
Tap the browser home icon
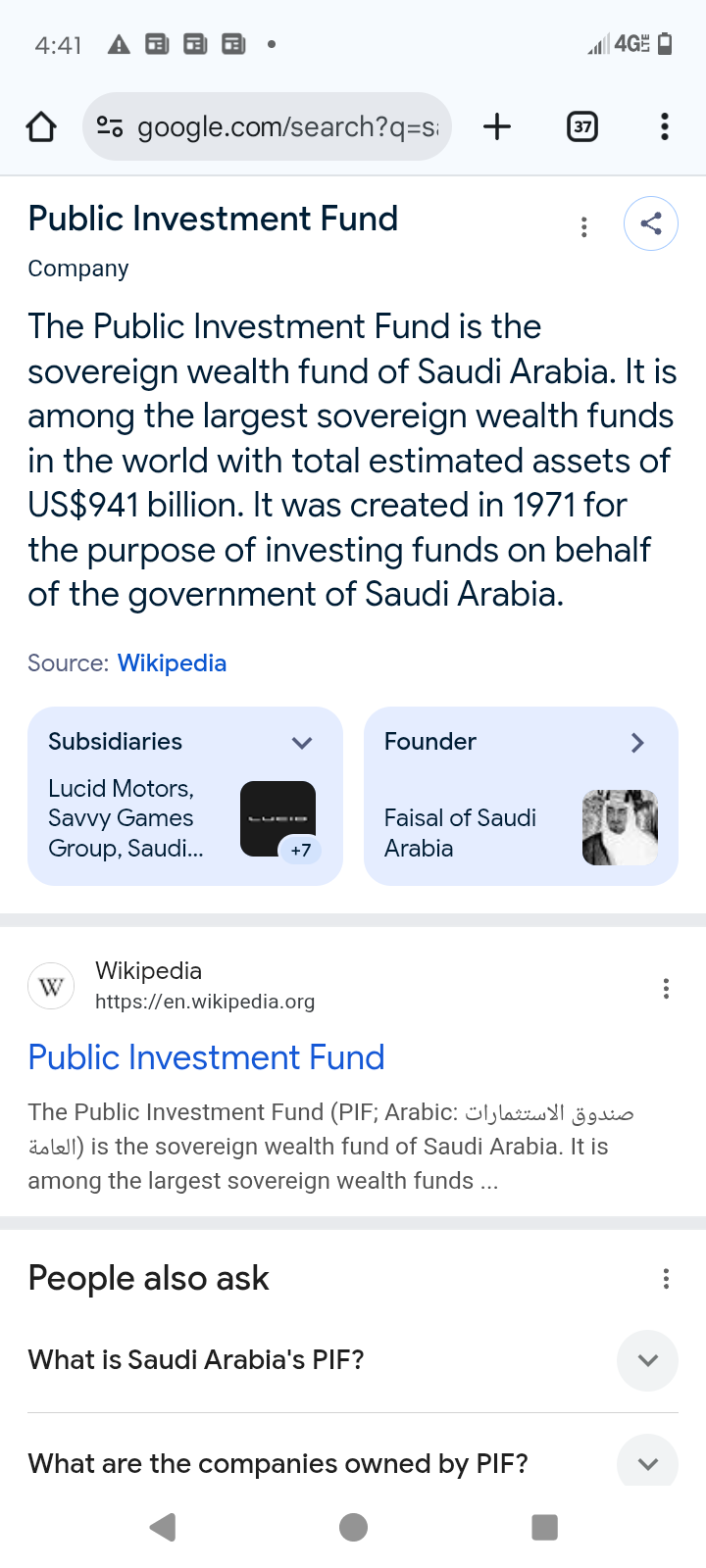click(x=41, y=126)
